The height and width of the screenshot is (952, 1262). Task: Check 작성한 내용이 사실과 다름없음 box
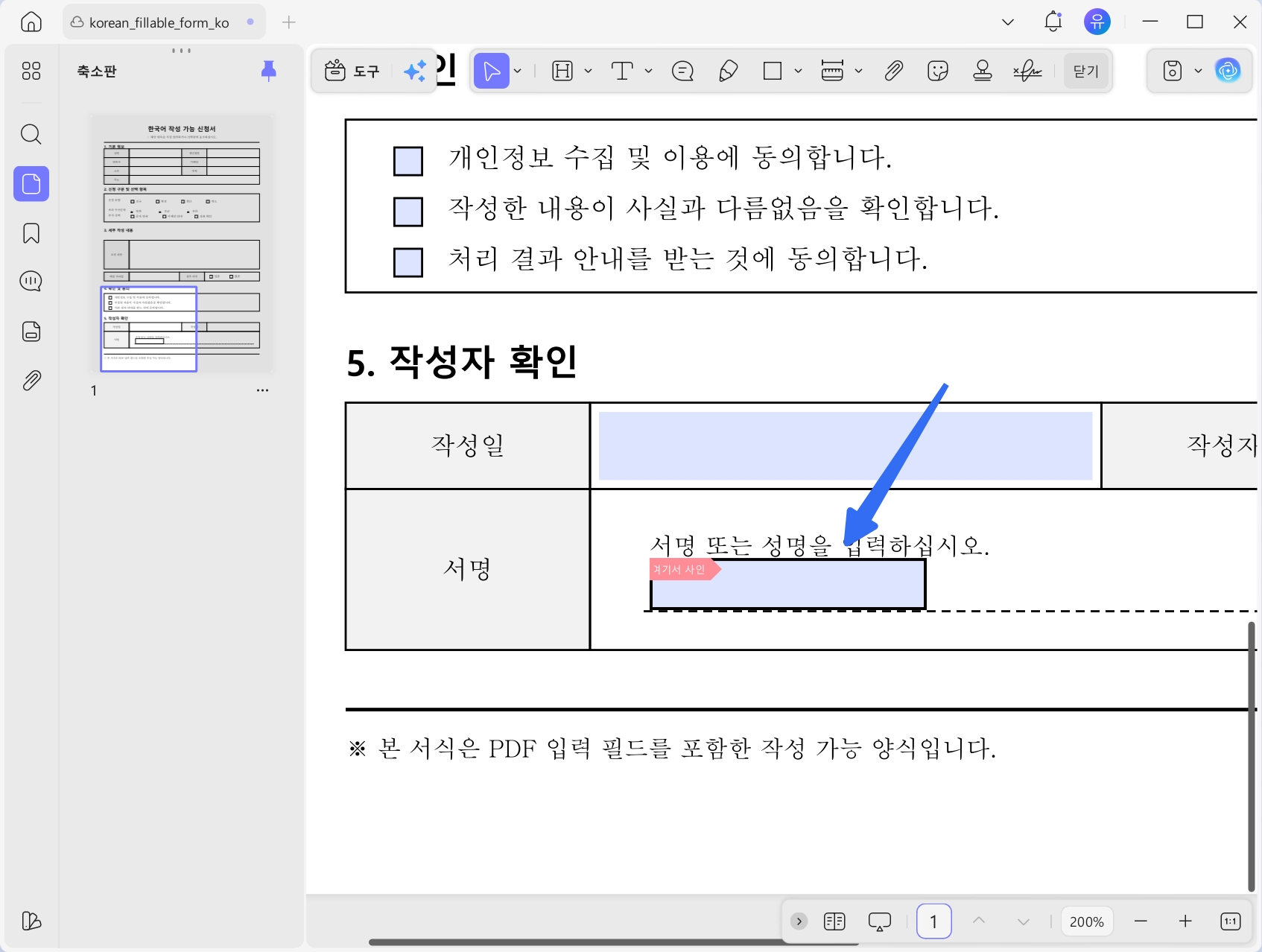click(x=408, y=212)
